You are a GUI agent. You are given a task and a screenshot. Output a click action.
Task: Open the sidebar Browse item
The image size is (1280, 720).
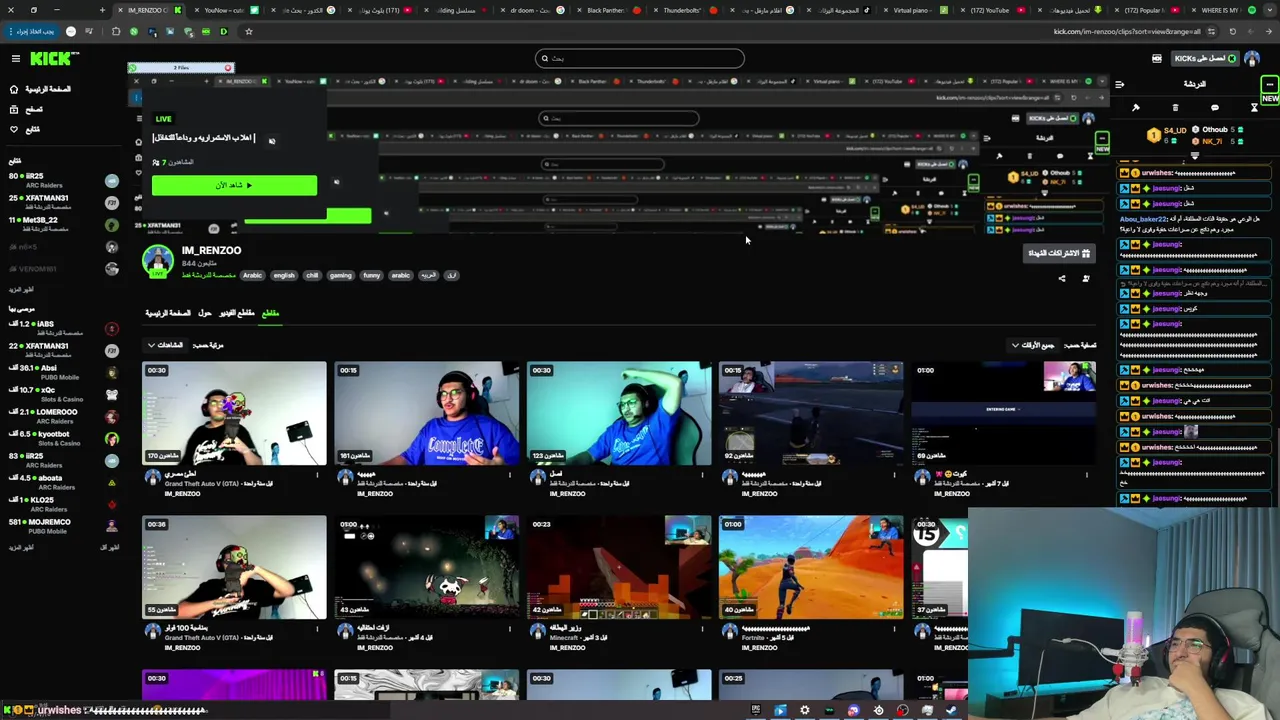[x=26, y=109]
